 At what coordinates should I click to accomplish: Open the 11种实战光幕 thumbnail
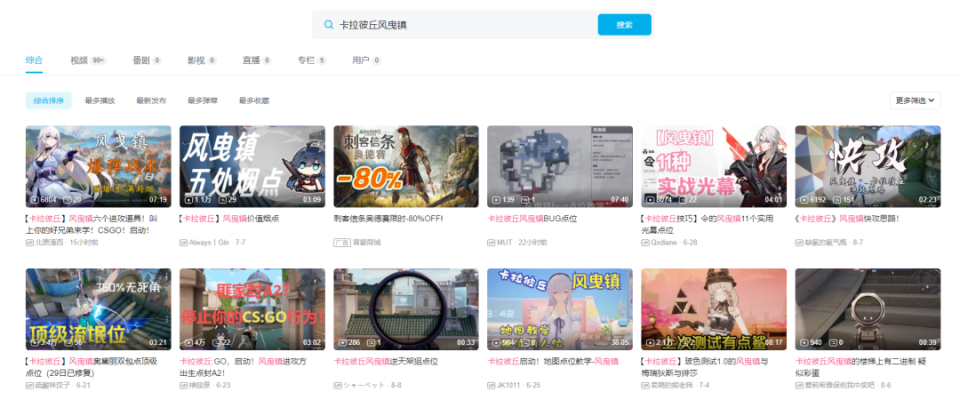coord(714,167)
